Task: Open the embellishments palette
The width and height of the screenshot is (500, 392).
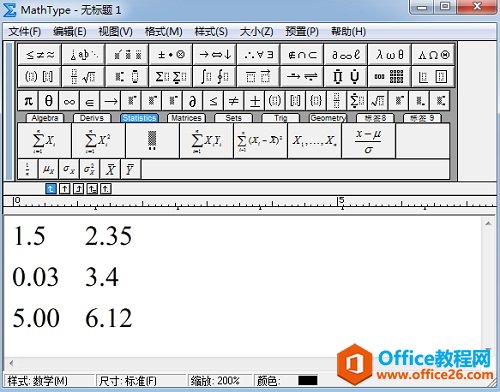Action: tap(127, 54)
